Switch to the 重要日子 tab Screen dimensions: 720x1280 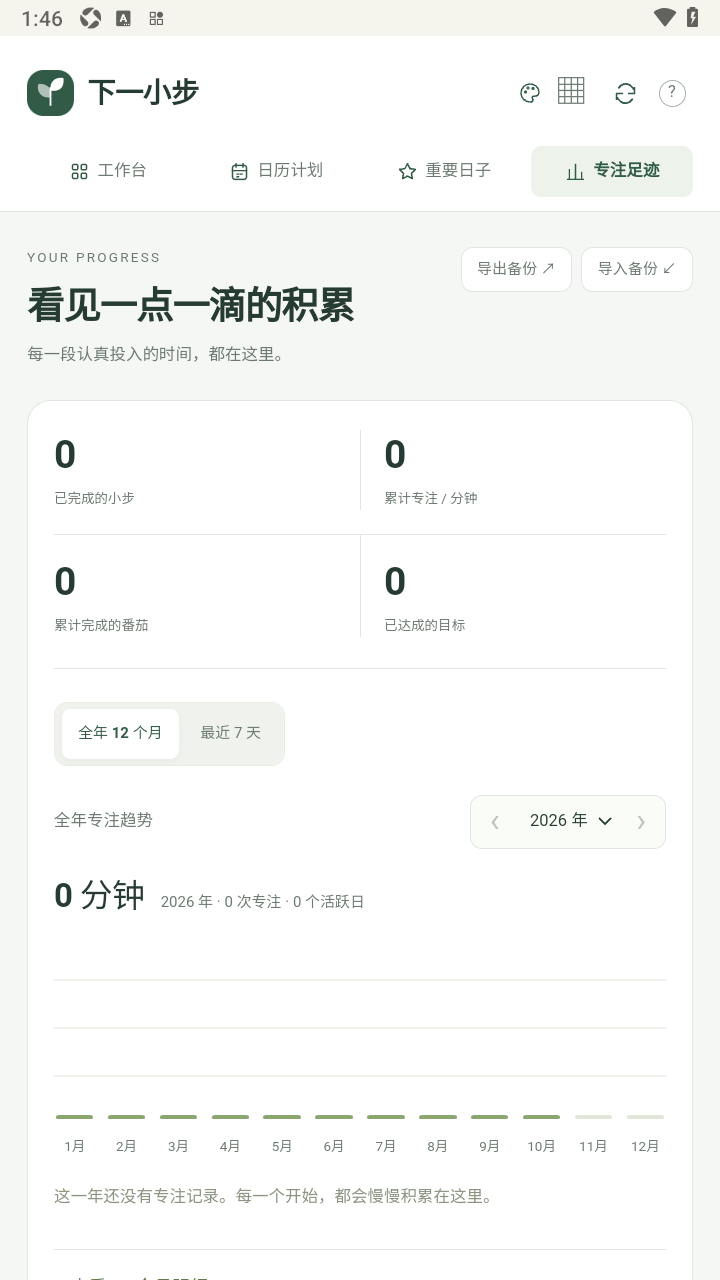click(x=444, y=171)
